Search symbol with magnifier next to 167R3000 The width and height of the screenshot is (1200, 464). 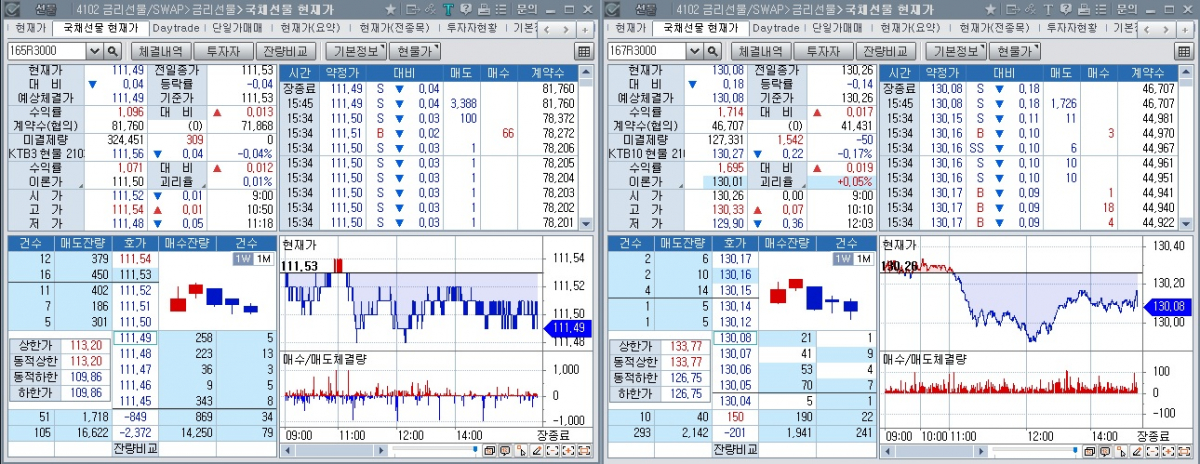point(712,50)
